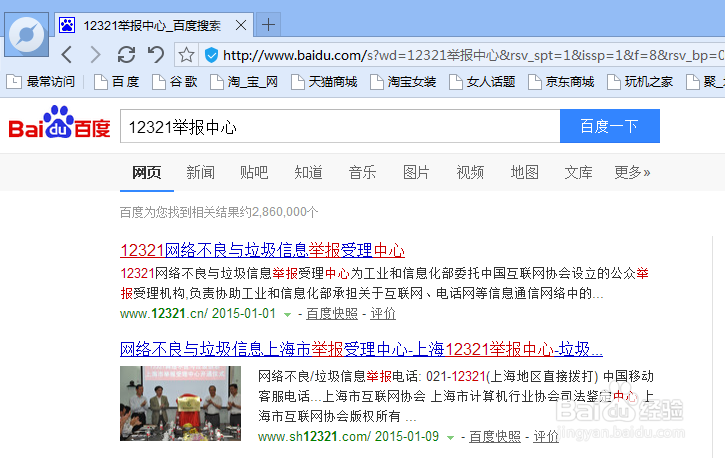
Task: Click the undo/restore arrow icon
Action: 156,55
